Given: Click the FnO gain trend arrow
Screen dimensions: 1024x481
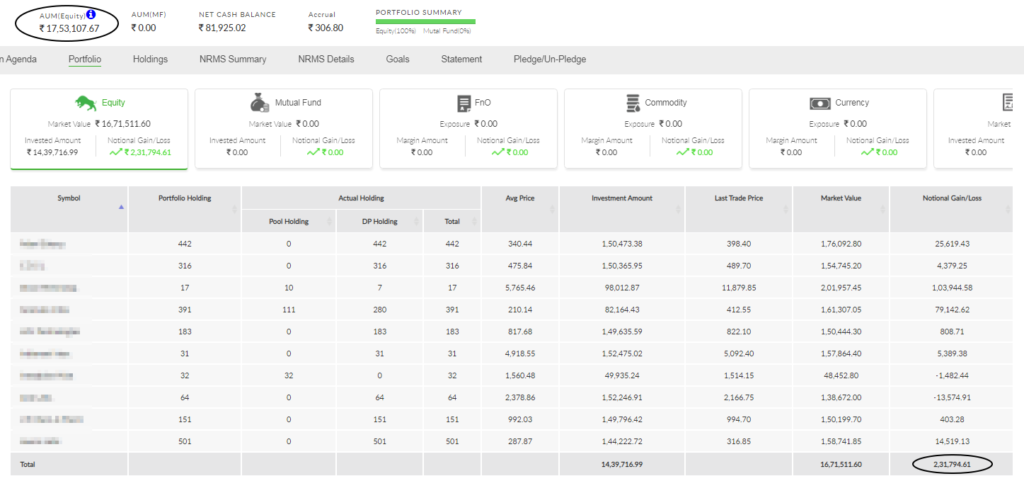Looking at the screenshot, I should (x=498, y=152).
